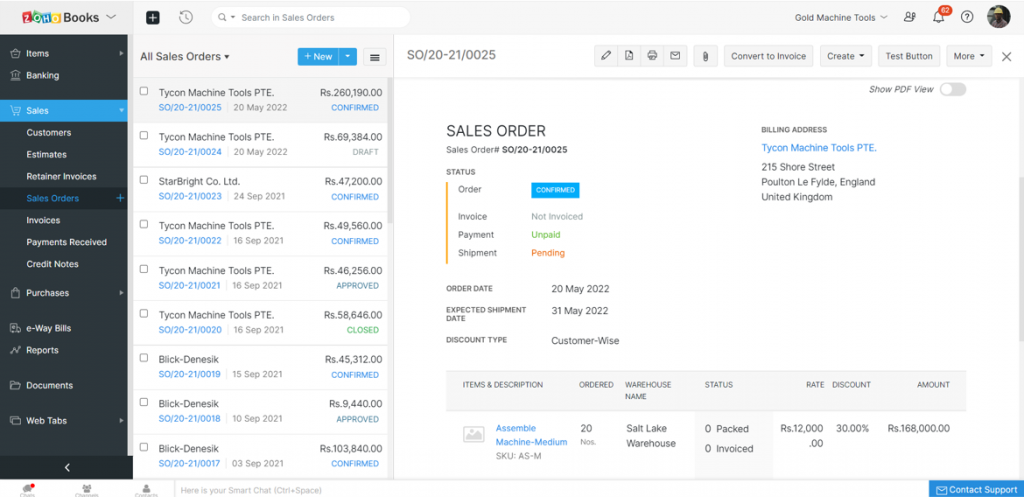The height and width of the screenshot is (497, 1024).
Task: Open the dropdown arrow next to New
Action: coord(348,57)
